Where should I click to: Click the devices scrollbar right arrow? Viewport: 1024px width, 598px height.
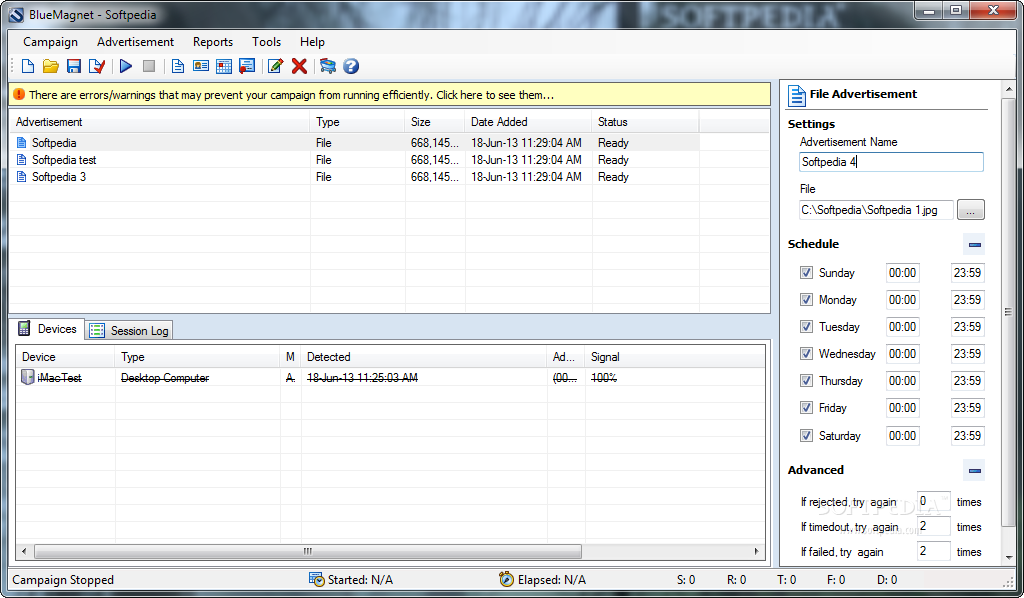pos(756,552)
